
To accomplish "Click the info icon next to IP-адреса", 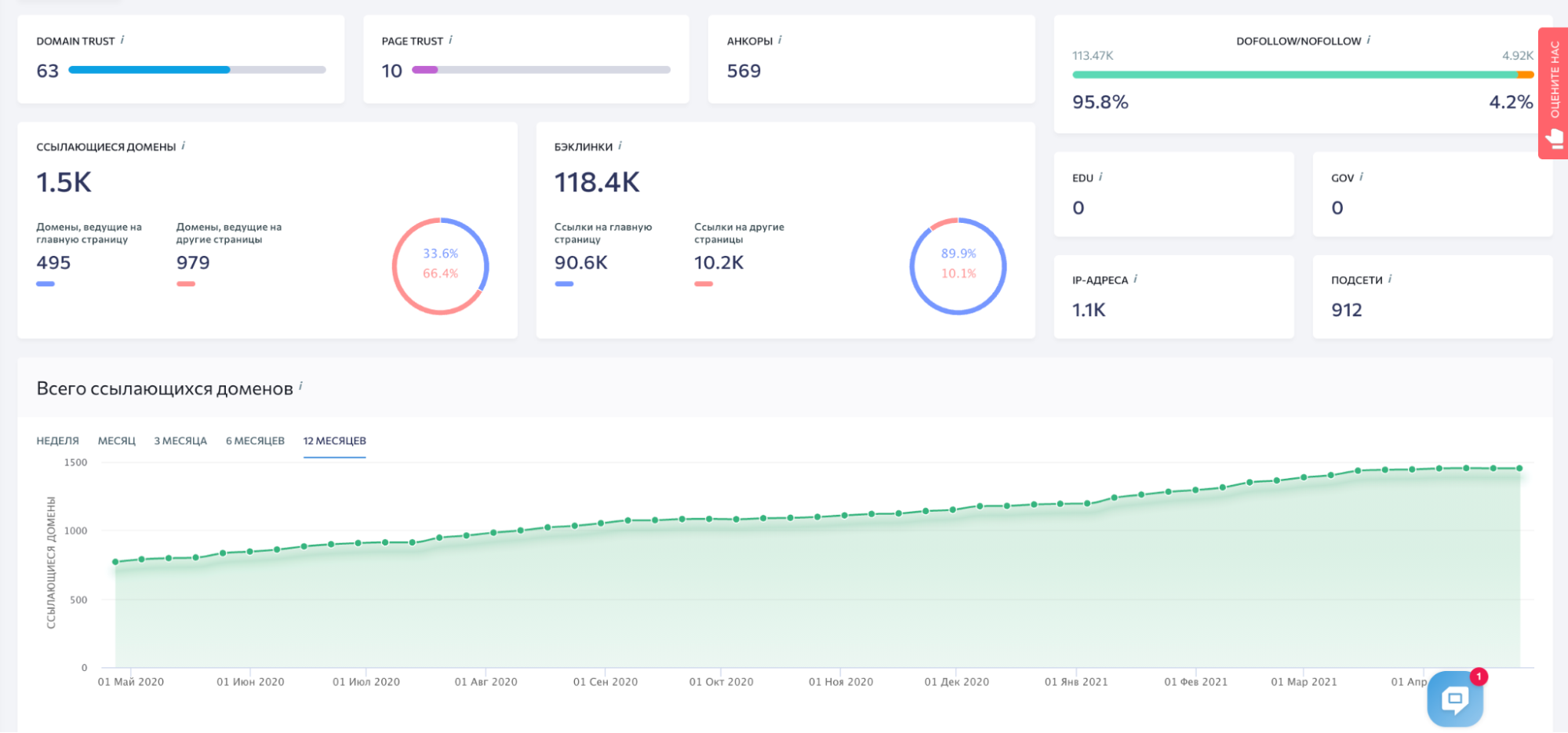I will (1135, 279).
